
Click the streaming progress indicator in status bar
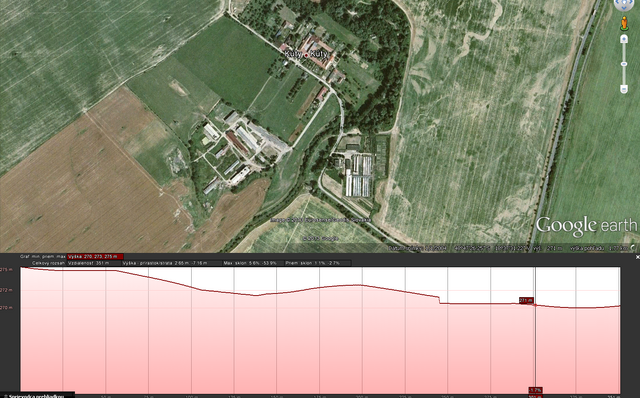click(x=633, y=247)
